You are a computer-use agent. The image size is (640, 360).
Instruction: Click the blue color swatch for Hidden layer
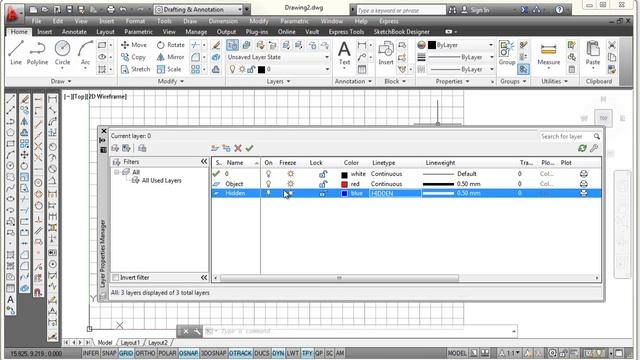pos(344,193)
